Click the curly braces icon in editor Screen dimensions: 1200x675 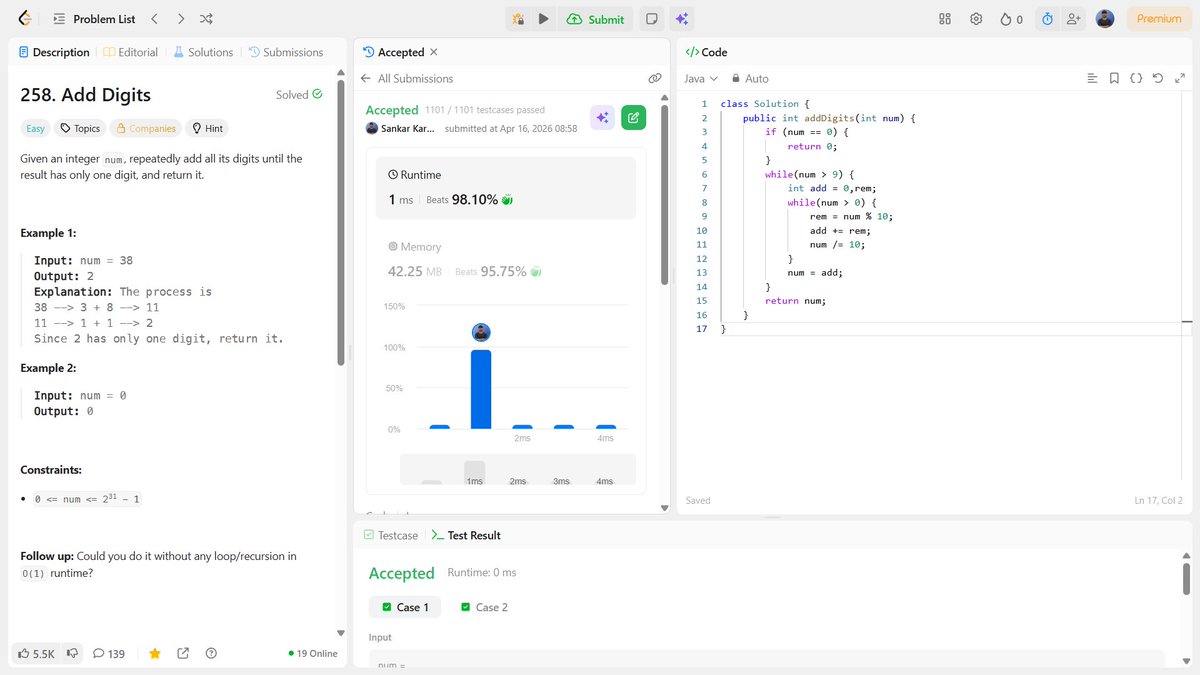click(x=1136, y=78)
